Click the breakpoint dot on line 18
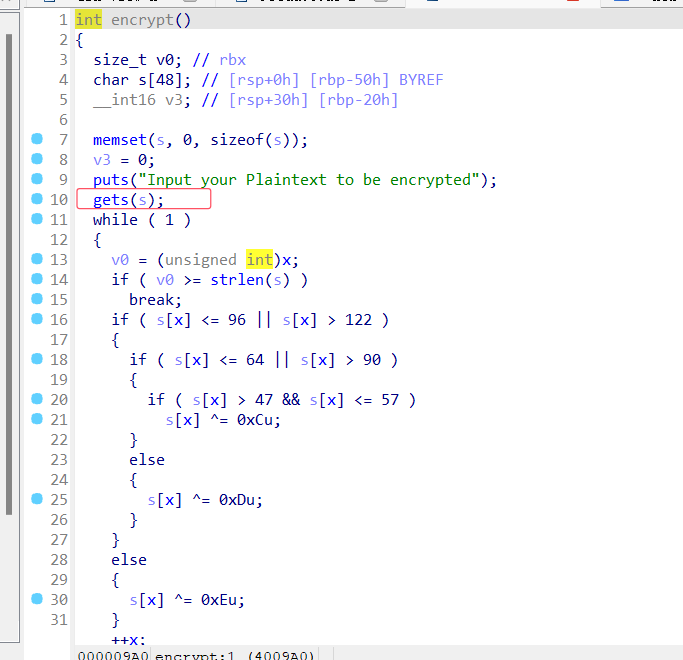This screenshot has height=660, width=683. (x=37, y=359)
